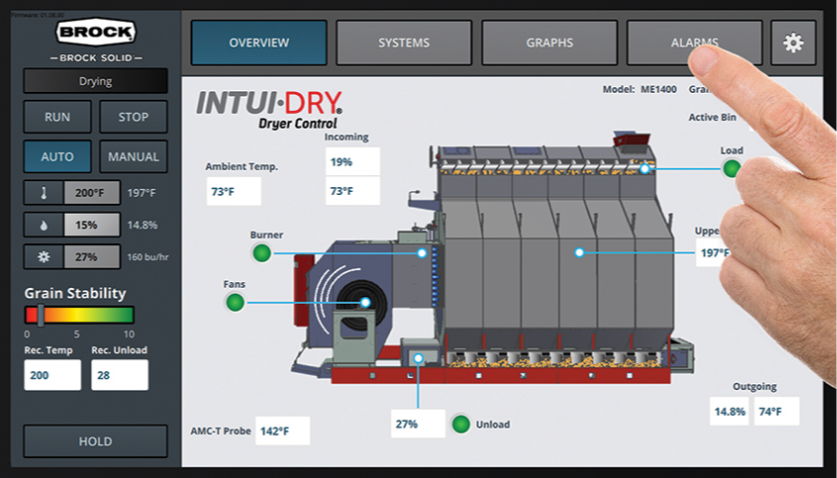The image size is (837, 478).
Task: Click the 197°F actual temperature reading
Action: (x=141, y=193)
